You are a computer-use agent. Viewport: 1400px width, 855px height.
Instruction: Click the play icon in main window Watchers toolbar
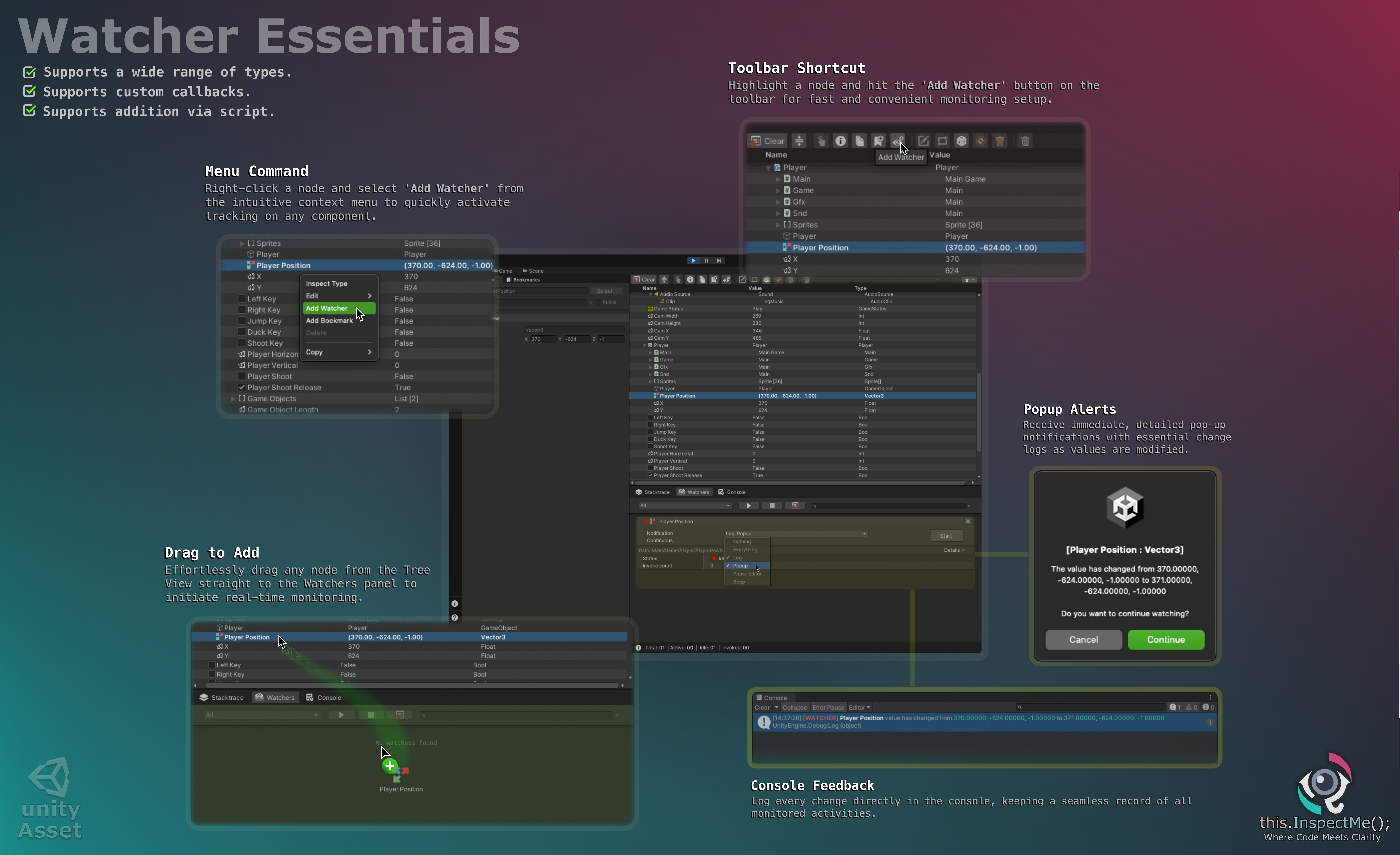[749, 506]
